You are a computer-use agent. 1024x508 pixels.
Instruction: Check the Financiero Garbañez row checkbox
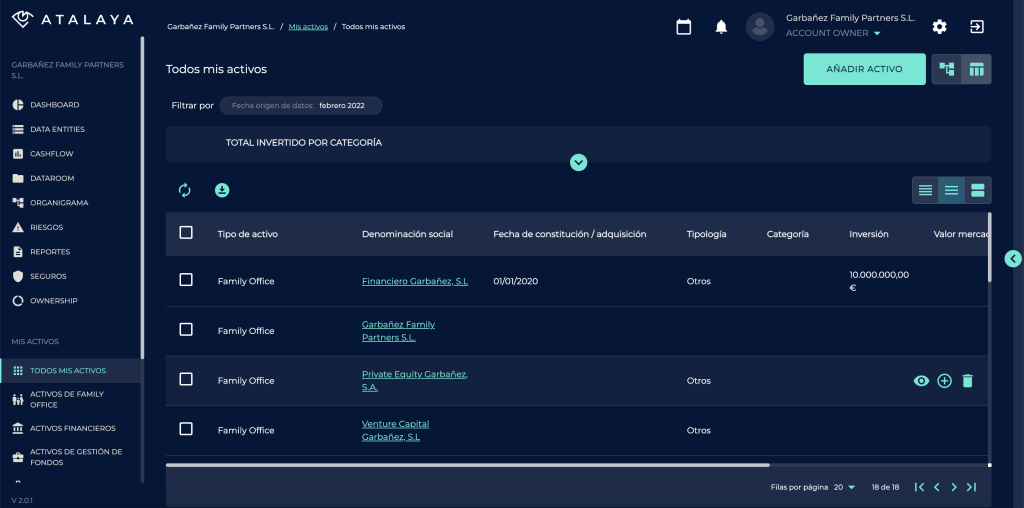pyautogui.click(x=186, y=280)
